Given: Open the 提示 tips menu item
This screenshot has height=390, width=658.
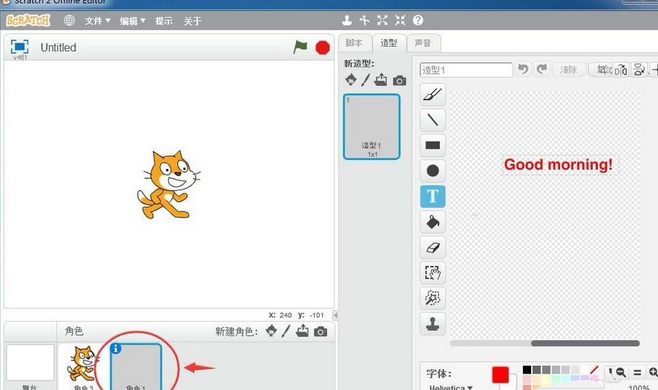Looking at the screenshot, I should [164, 21].
